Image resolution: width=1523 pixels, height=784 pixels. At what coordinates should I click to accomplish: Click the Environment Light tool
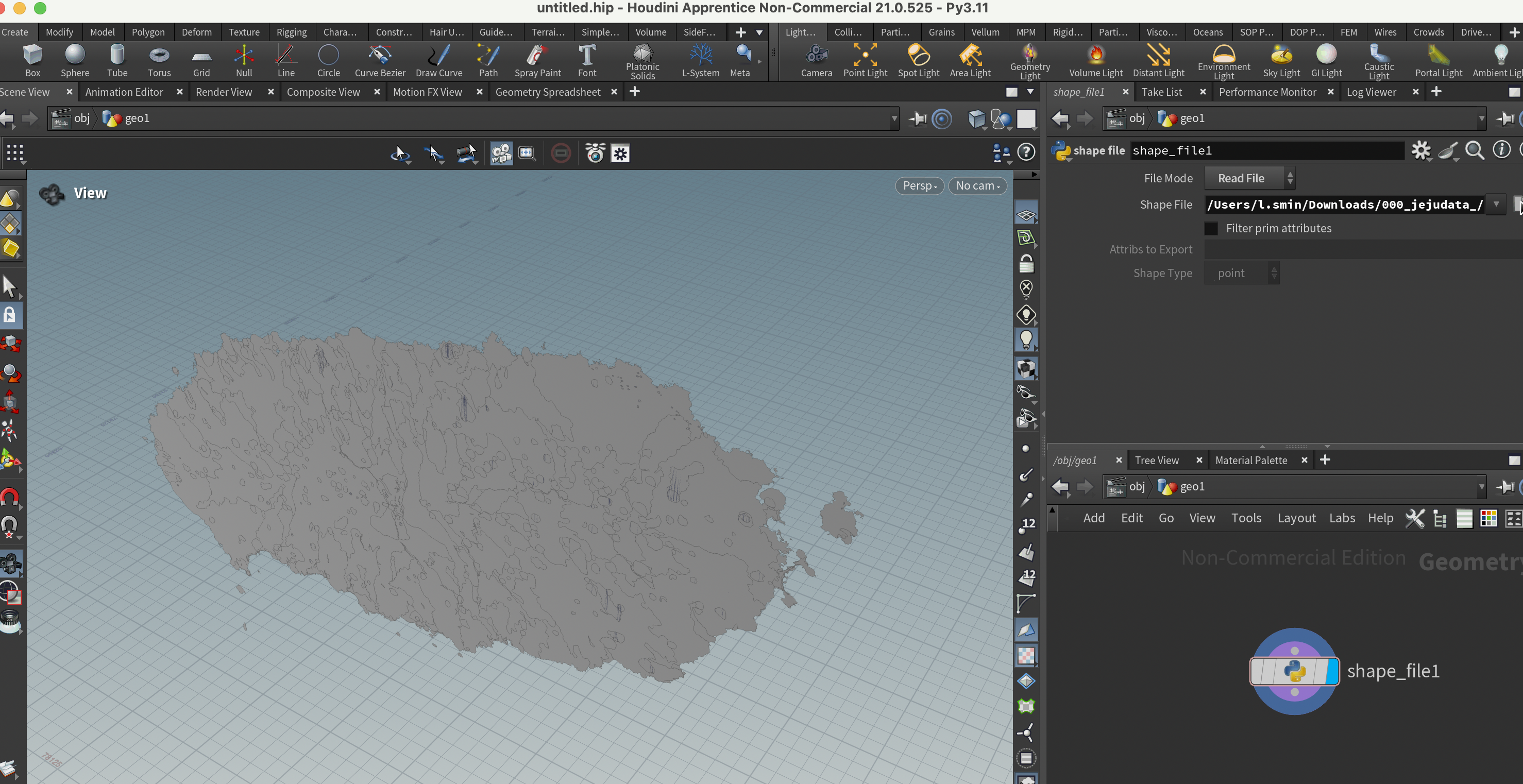(1223, 60)
